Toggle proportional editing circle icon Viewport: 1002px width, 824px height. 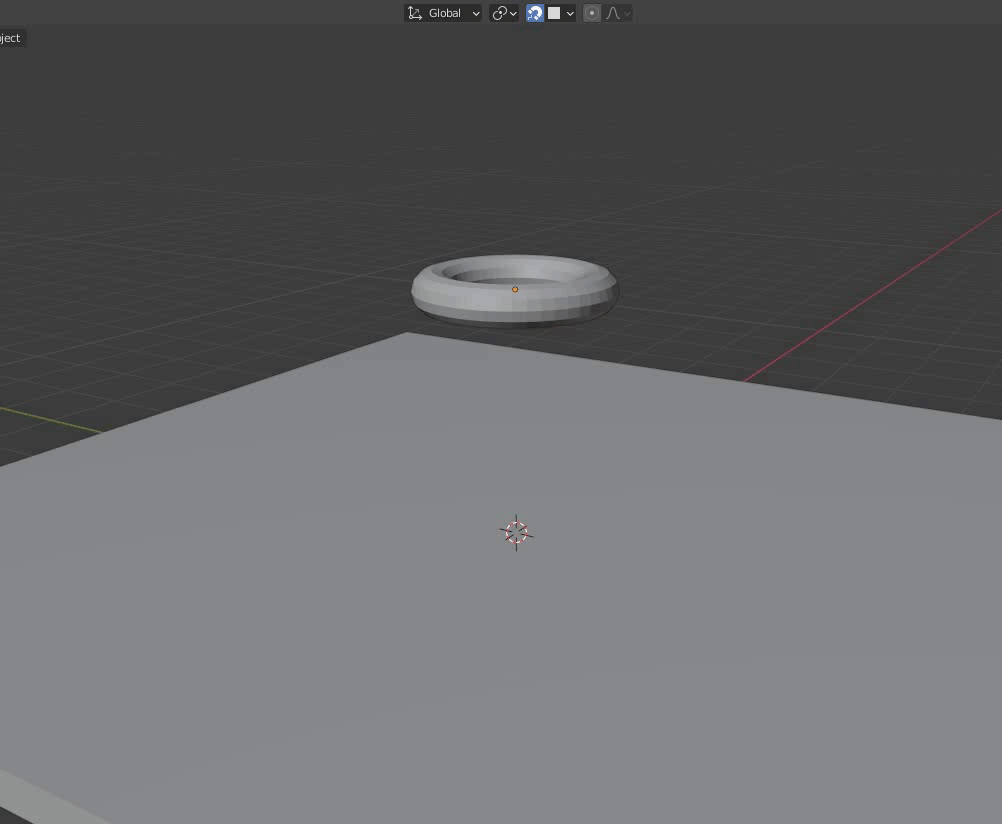coord(592,13)
